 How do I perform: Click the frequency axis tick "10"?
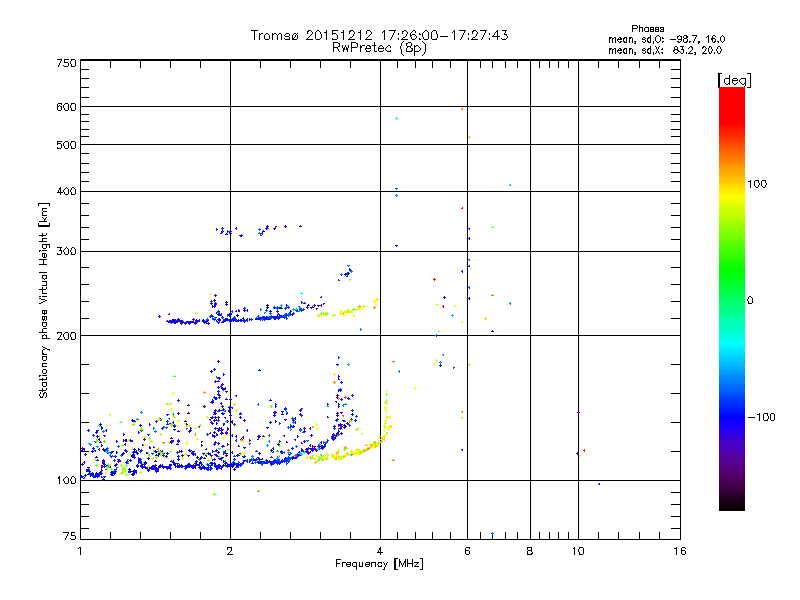tap(578, 551)
